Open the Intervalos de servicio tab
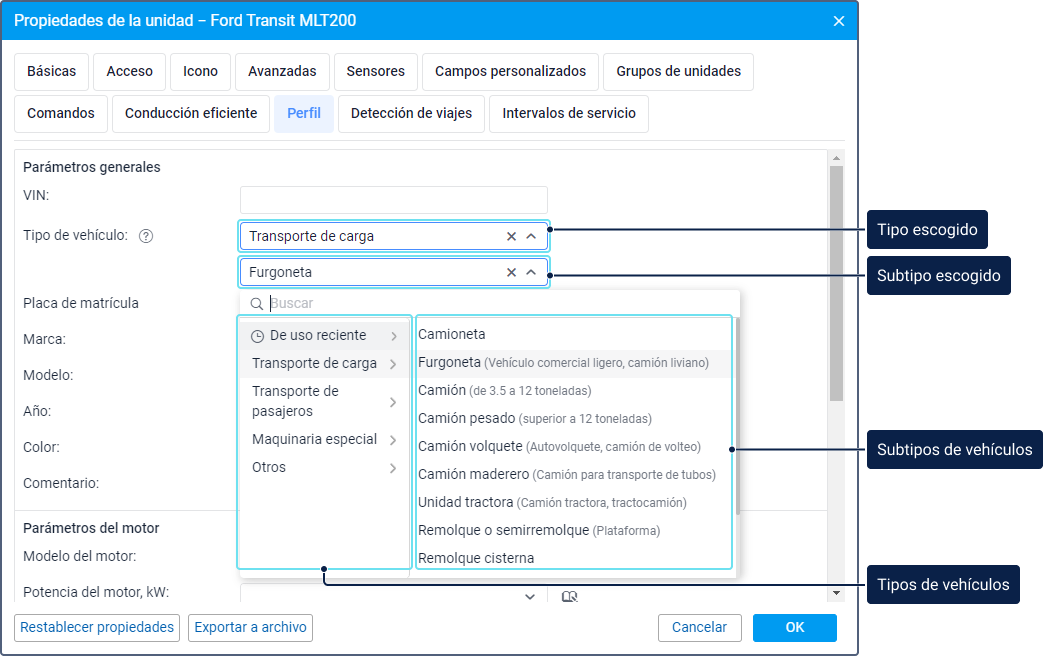The height and width of the screenshot is (656, 1045). (x=569, y=114)
